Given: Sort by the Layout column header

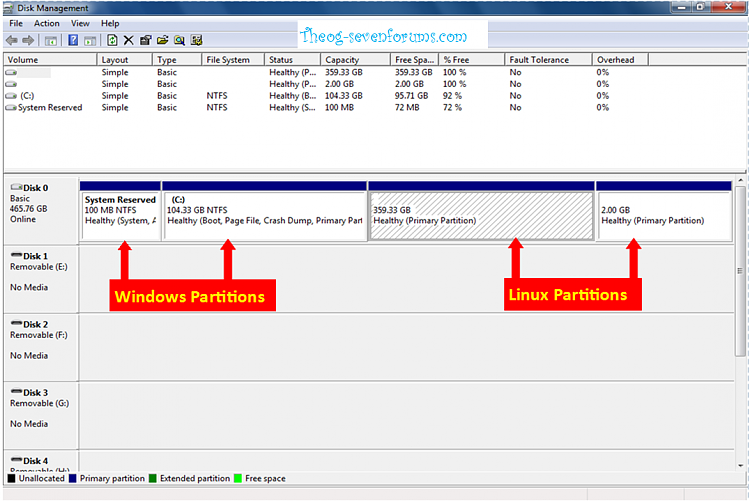Looking at the screenshot, I should tap(124, 60).
